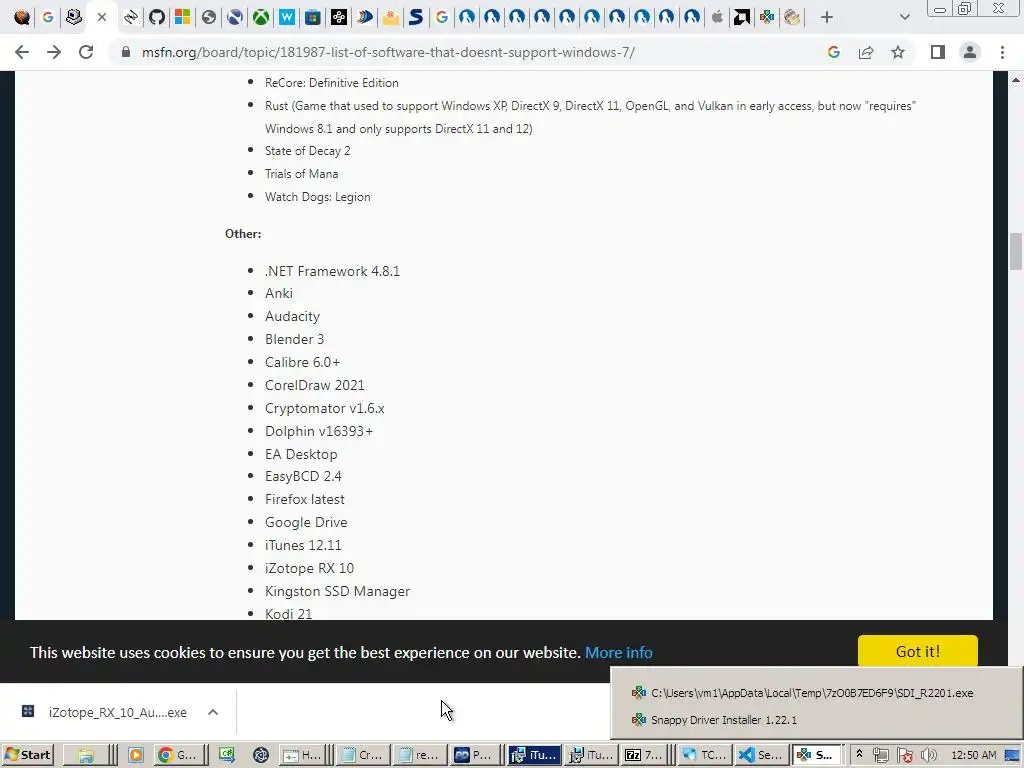Click the 'Kingston SSD Manager' list item
The height and width of the screenshot is (768, 1024).
338,591
